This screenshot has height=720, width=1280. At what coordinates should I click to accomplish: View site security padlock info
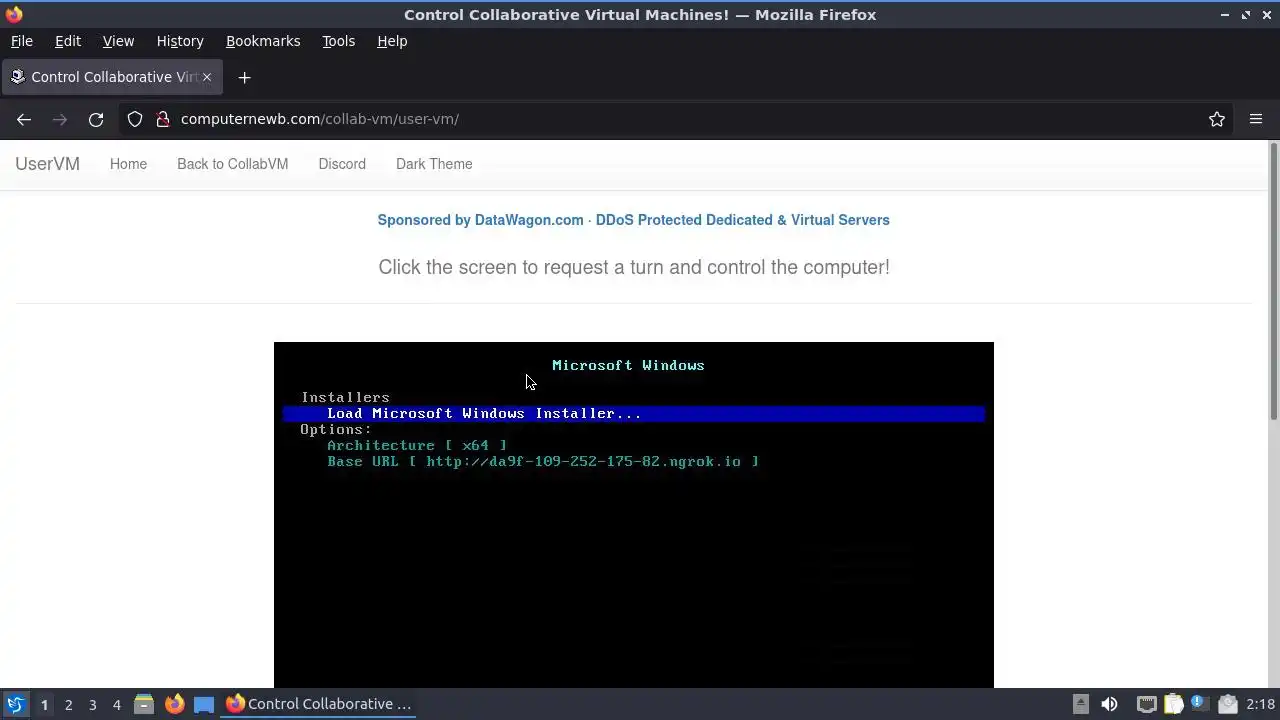pyautogui.click(x=163, y=119)
